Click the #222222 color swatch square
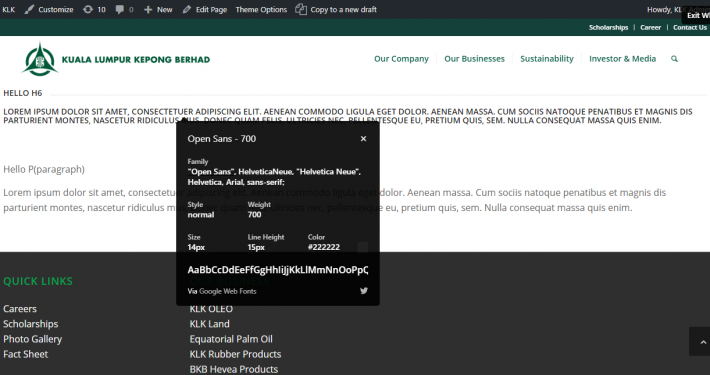Image resolution: width=710 pixels, height=375 pixels. pyautogui.click(x=363, y=247)
